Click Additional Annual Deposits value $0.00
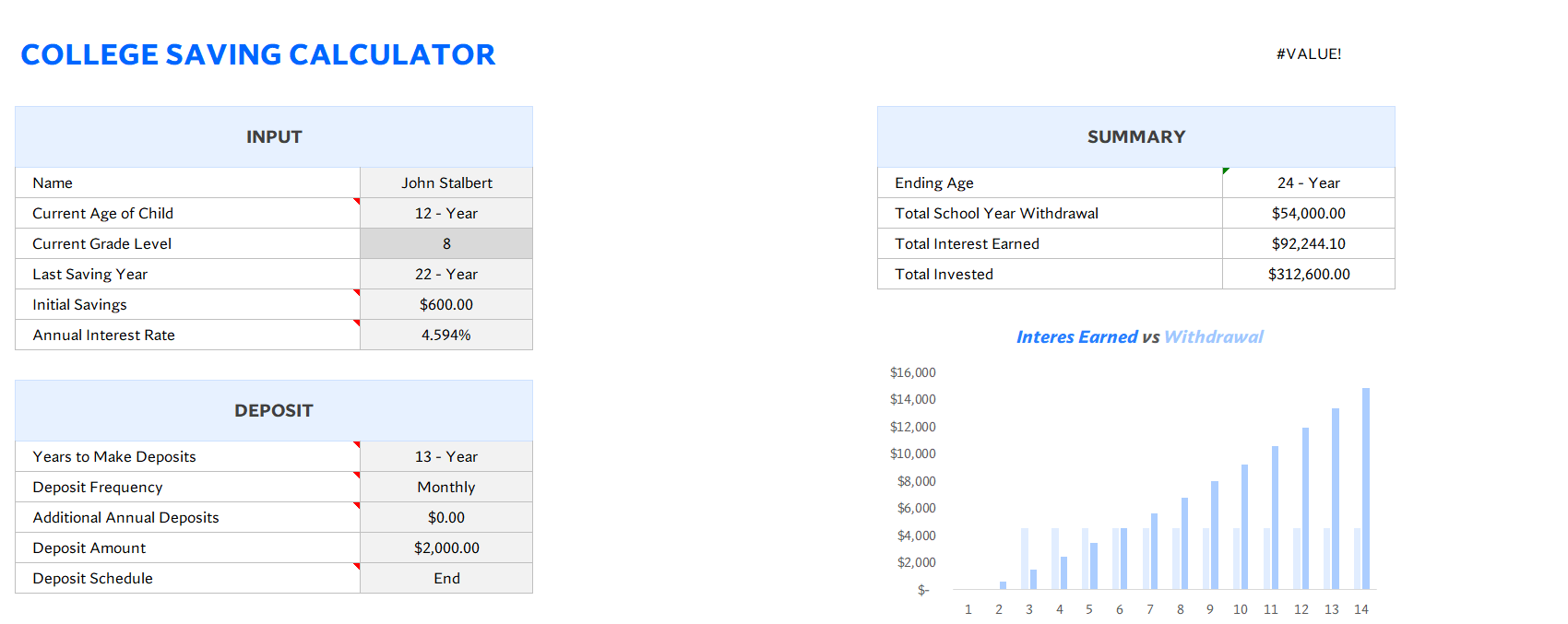 (x=446, y=517)
